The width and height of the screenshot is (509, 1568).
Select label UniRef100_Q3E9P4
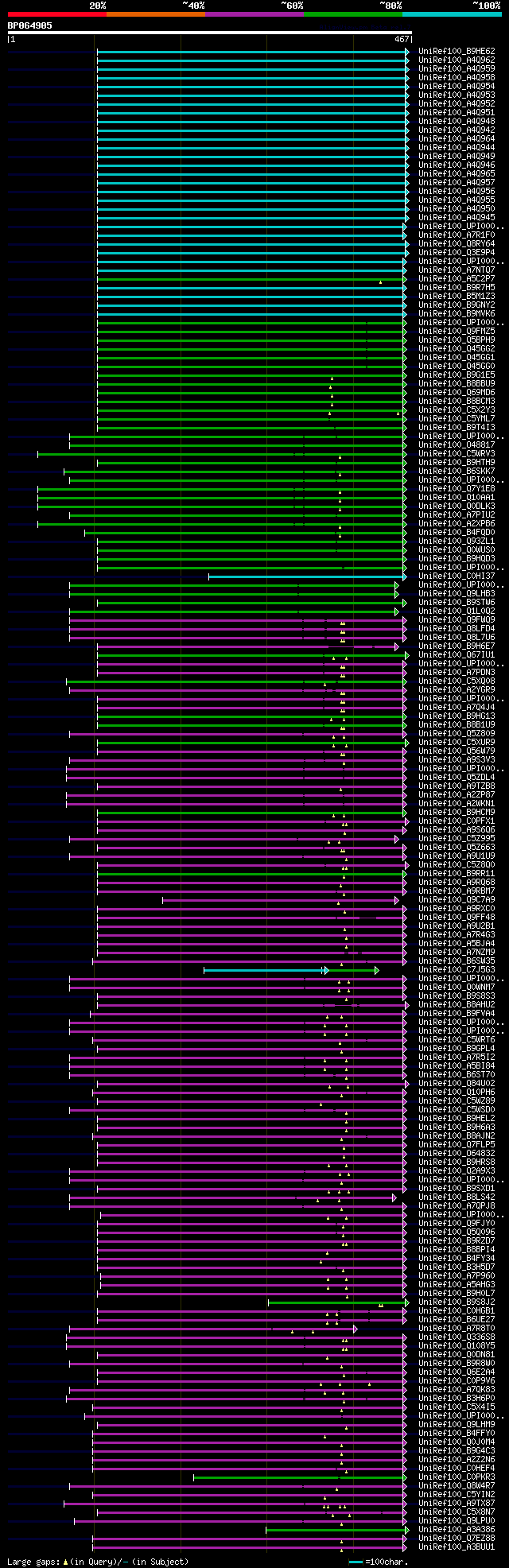coord(457,252)
